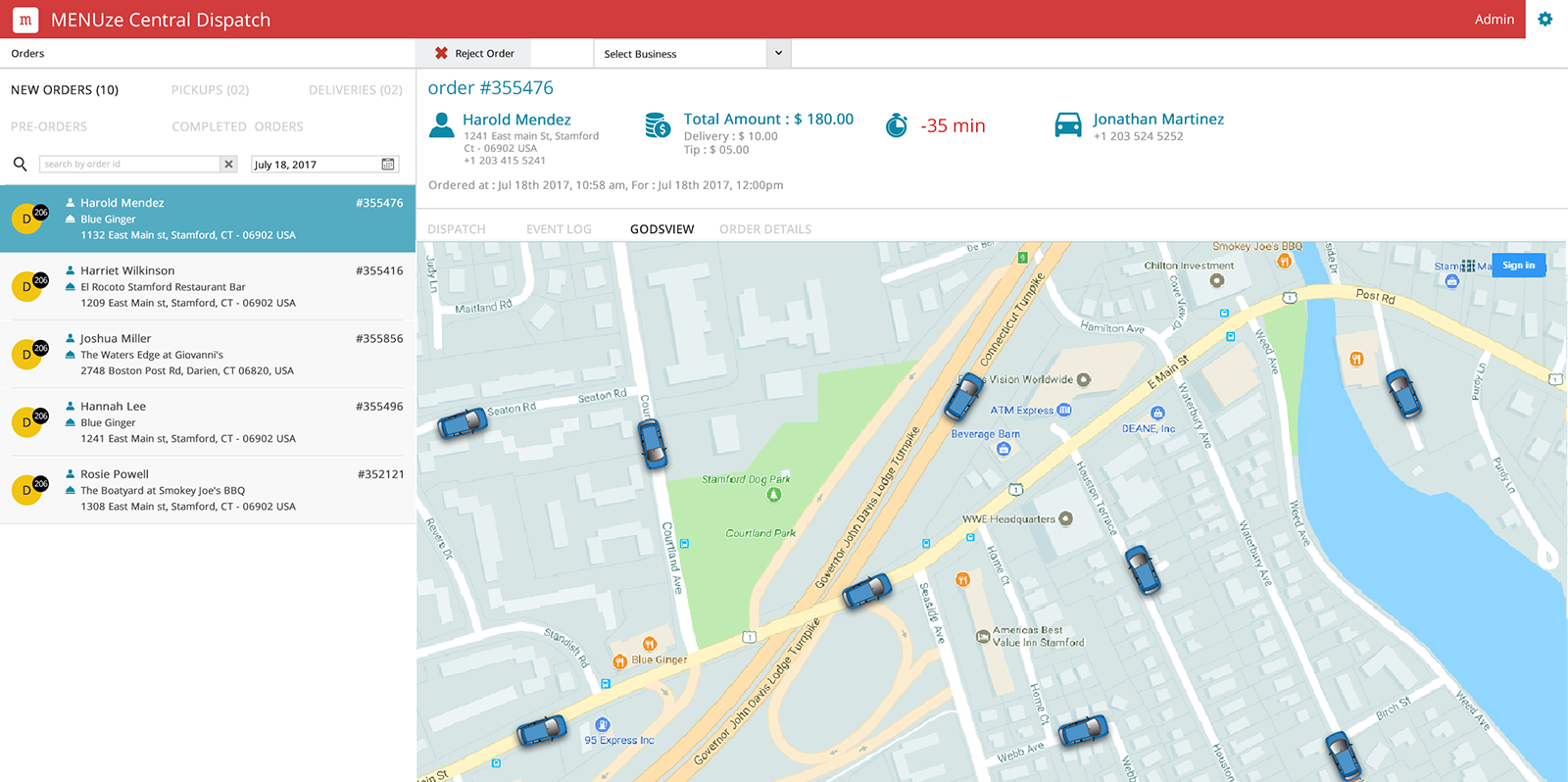Viewport: 1568px width, 782px height.
Task: Click the Smokey Joe's BBQ map pin
Action: pos(1284,261)
